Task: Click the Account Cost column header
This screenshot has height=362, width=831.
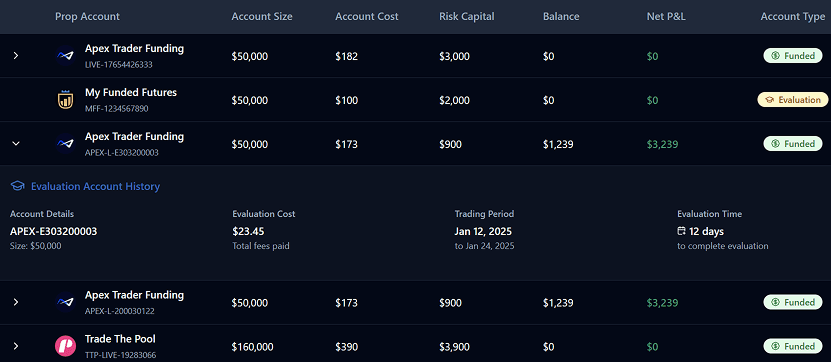Action: 367,16
